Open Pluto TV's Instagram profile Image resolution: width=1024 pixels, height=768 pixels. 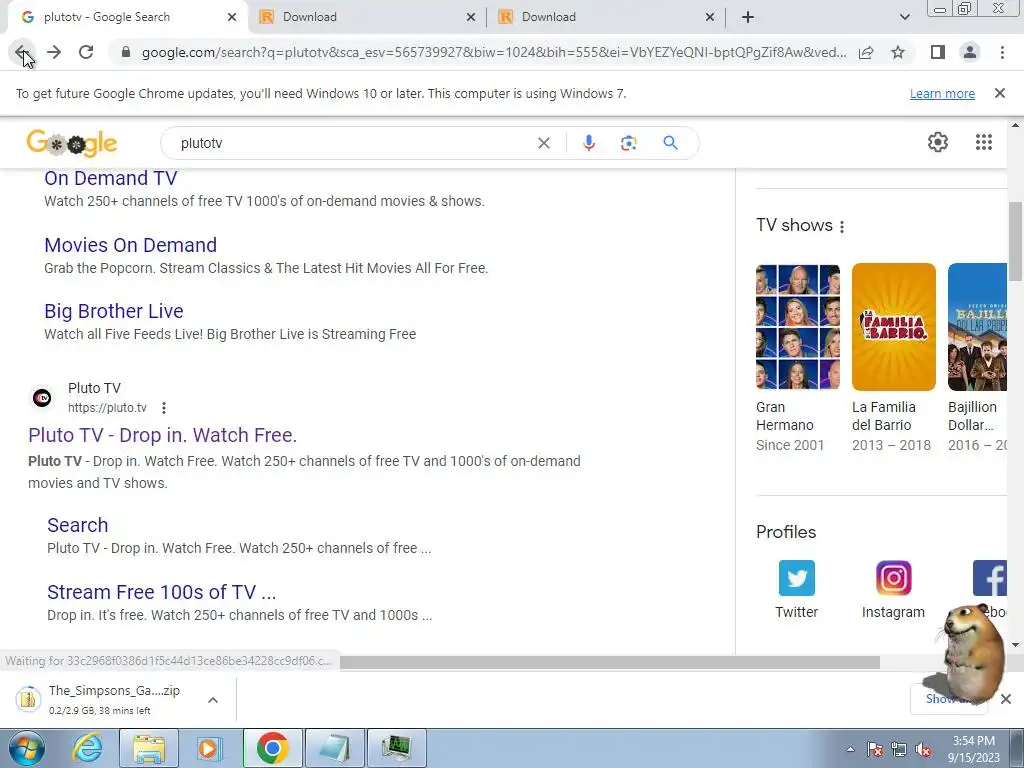[x=893, y=589]
